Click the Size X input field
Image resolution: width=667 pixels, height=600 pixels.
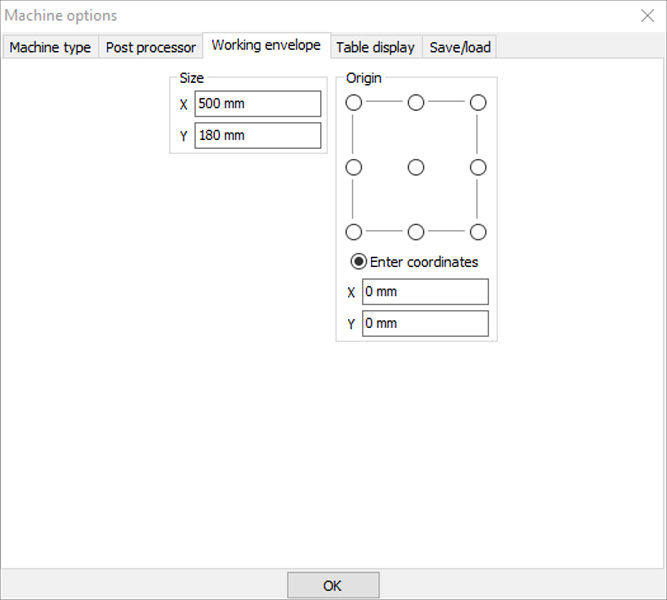pos(258,104)
